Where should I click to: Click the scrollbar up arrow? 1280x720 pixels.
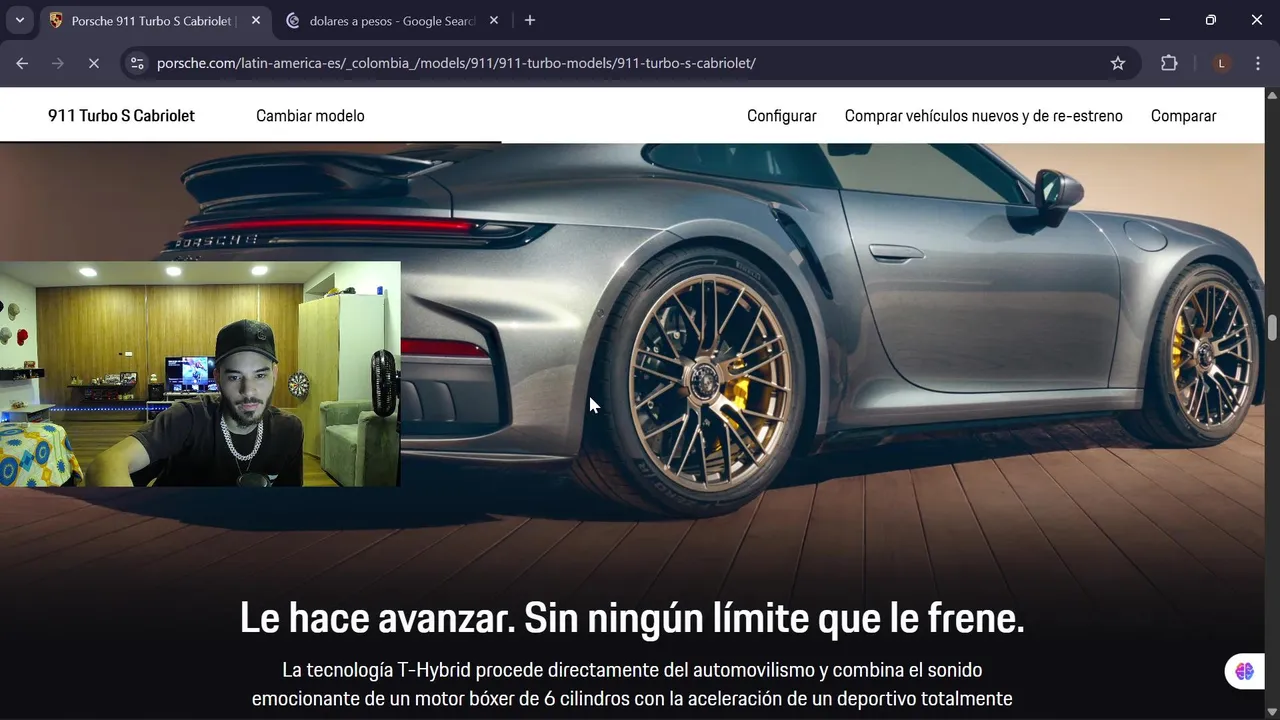[x=1272, y=95]
